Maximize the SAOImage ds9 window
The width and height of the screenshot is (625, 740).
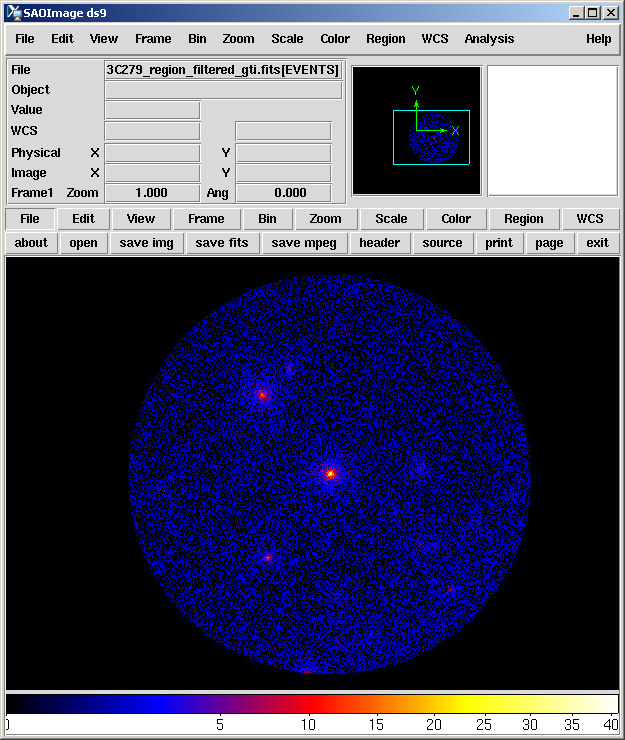(x=592, y=13)
